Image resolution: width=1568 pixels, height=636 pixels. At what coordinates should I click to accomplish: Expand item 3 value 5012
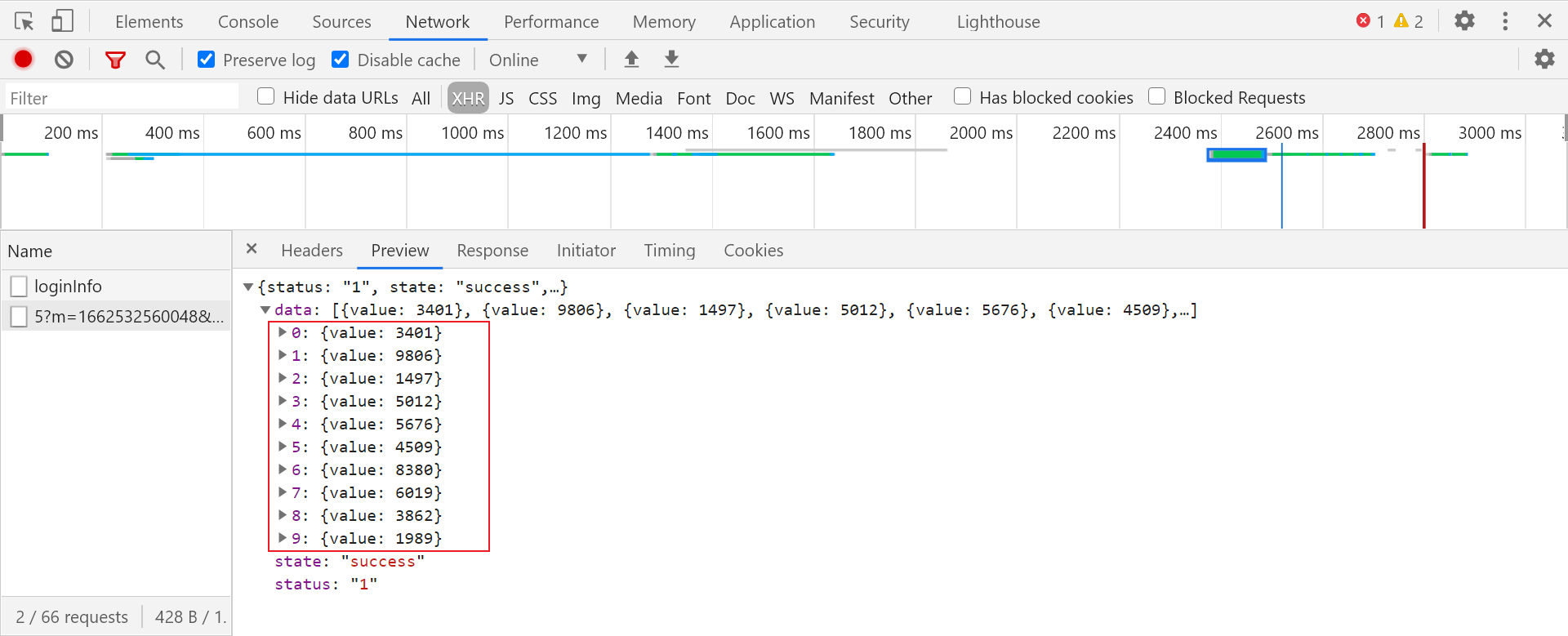coord(283,401)
